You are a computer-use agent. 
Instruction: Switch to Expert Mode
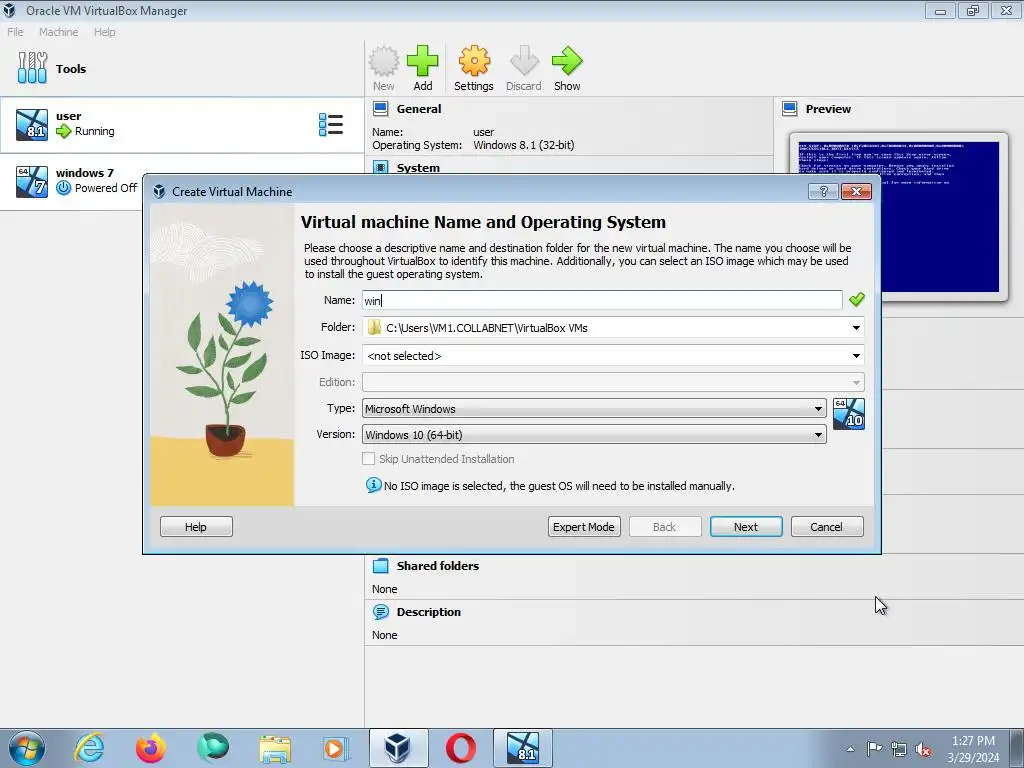[x=584, y=526]
